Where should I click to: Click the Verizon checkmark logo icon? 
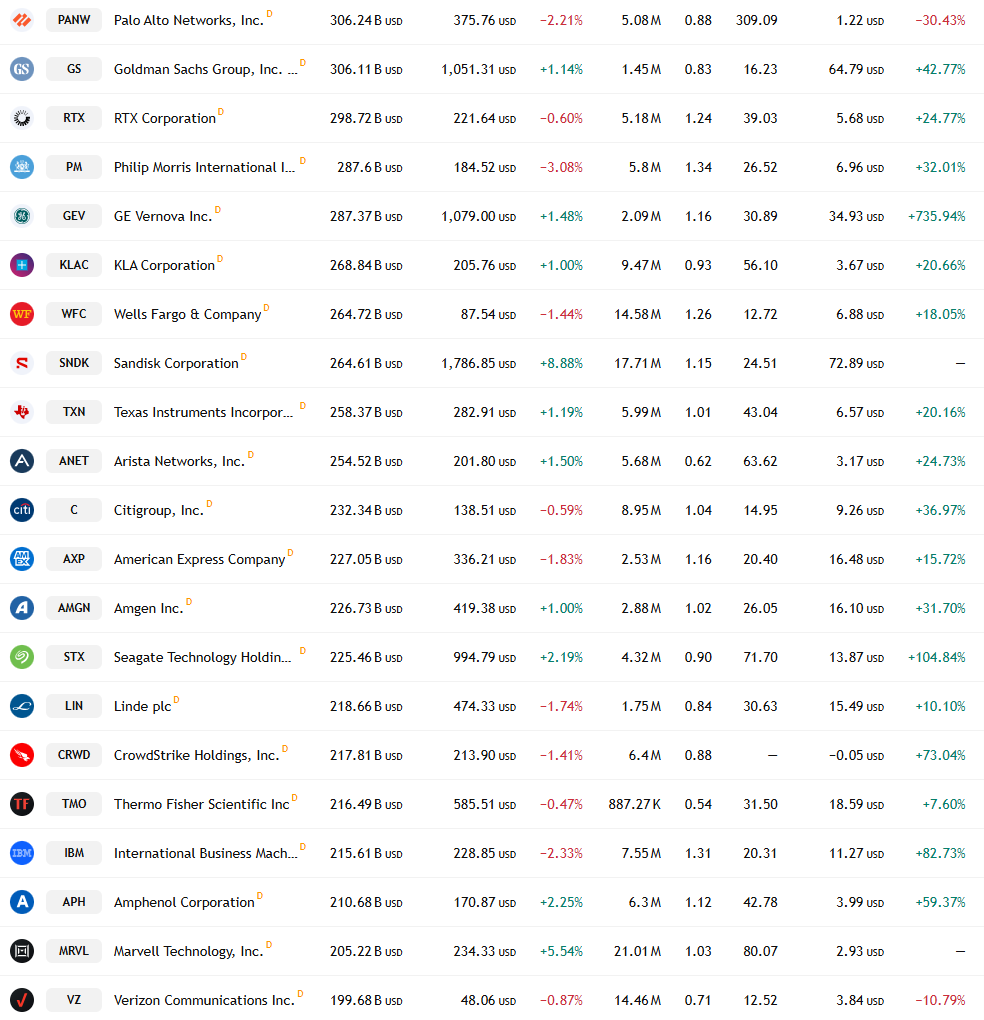click(22, 1000)
